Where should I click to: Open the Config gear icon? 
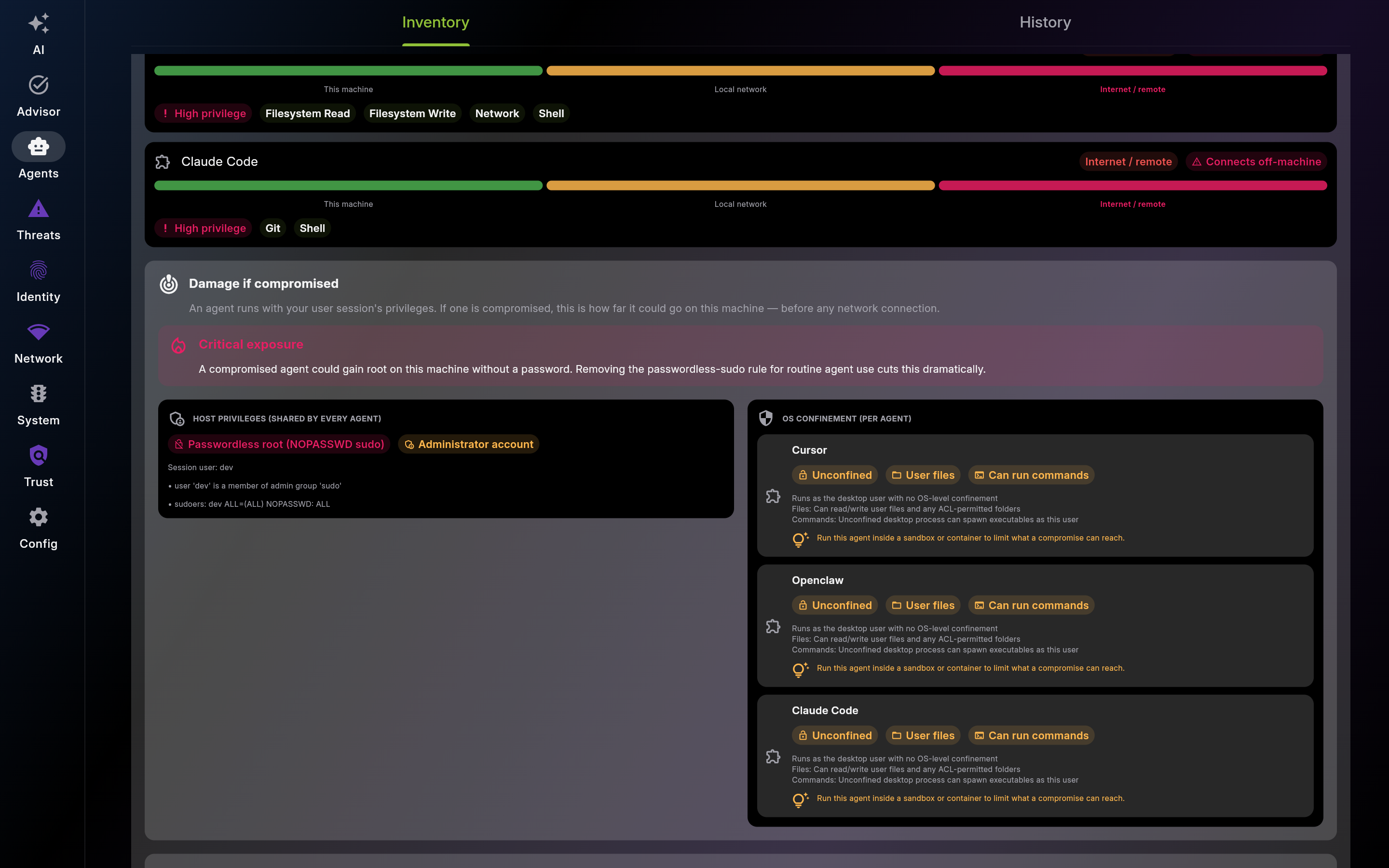pyautogui.click(x=39, y=517)
